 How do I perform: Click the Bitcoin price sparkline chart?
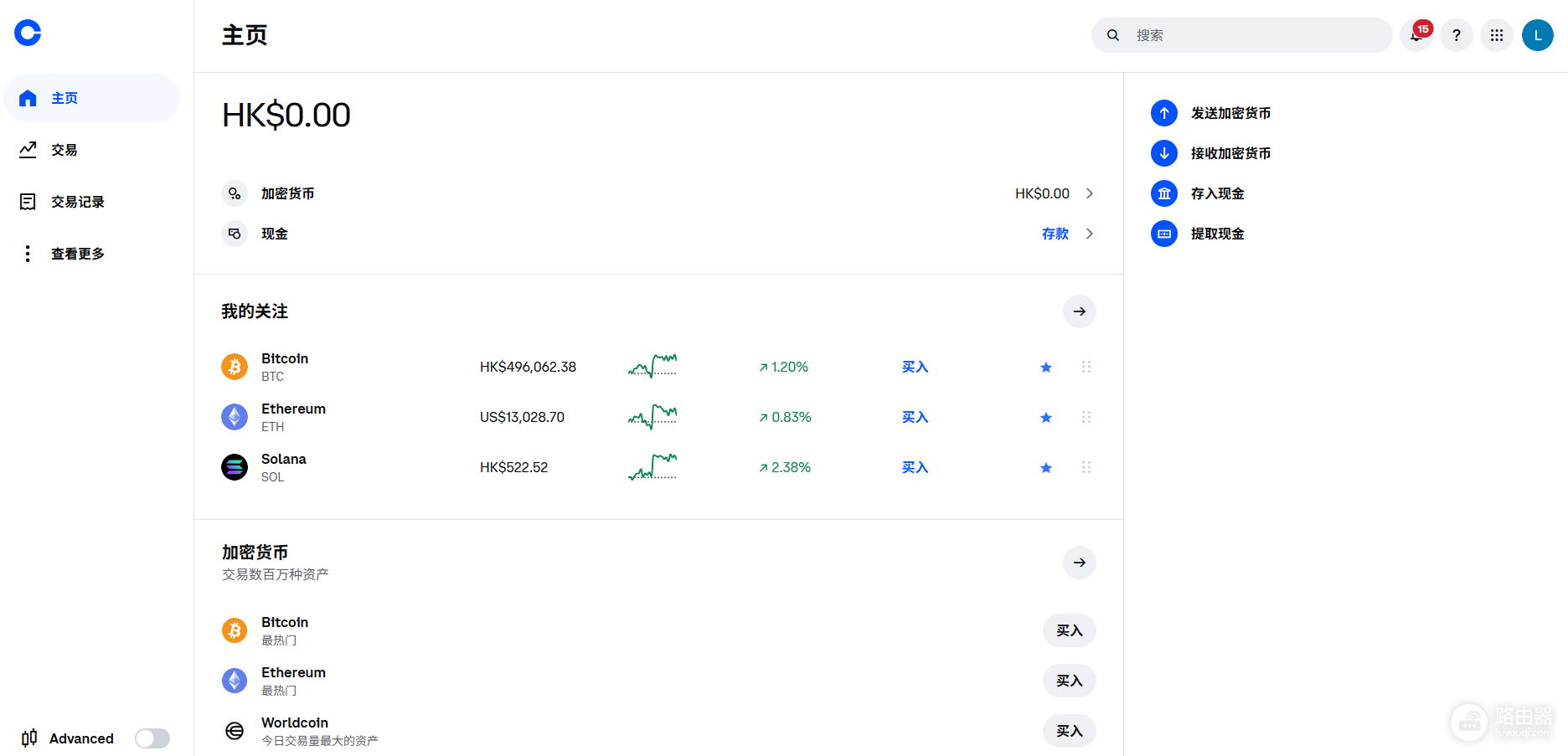652,366
